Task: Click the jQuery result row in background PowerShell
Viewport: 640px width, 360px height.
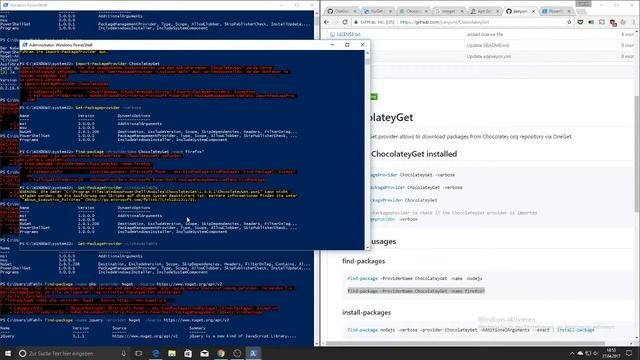Action: point(148,336)
